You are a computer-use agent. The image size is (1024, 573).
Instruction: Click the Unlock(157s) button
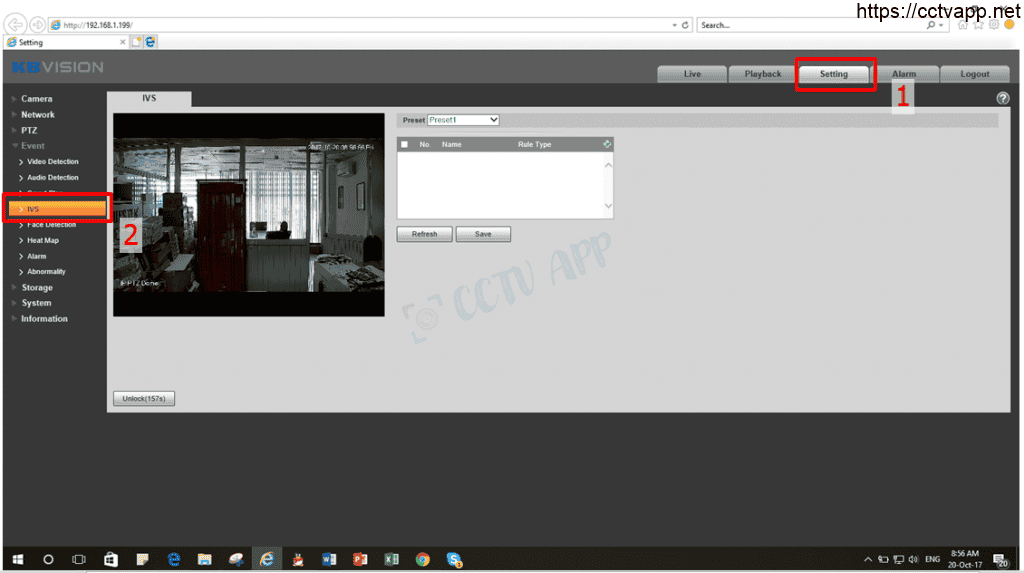(x=144, y=398)
